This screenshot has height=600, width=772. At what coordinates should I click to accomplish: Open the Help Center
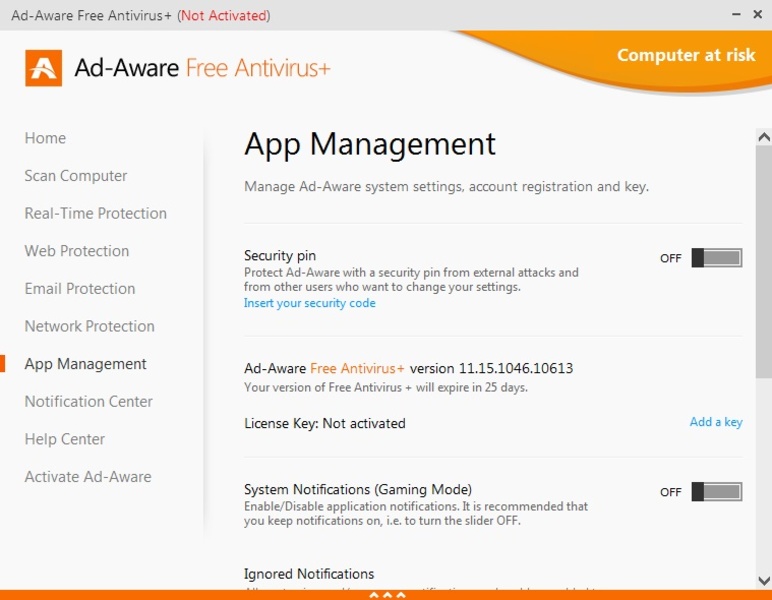[64, 439]
